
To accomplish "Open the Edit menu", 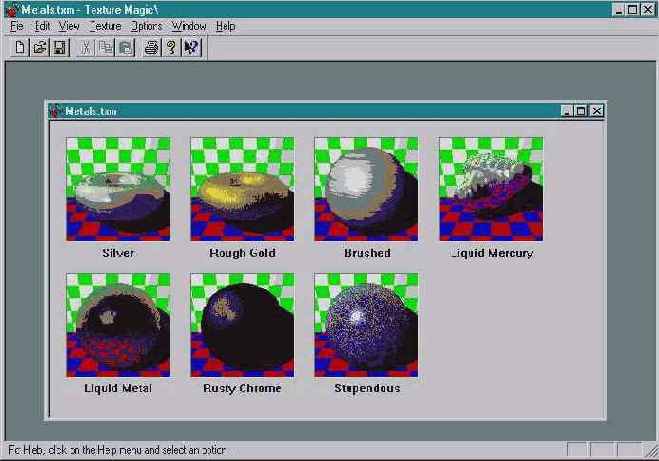I will (x=42, y=26).
